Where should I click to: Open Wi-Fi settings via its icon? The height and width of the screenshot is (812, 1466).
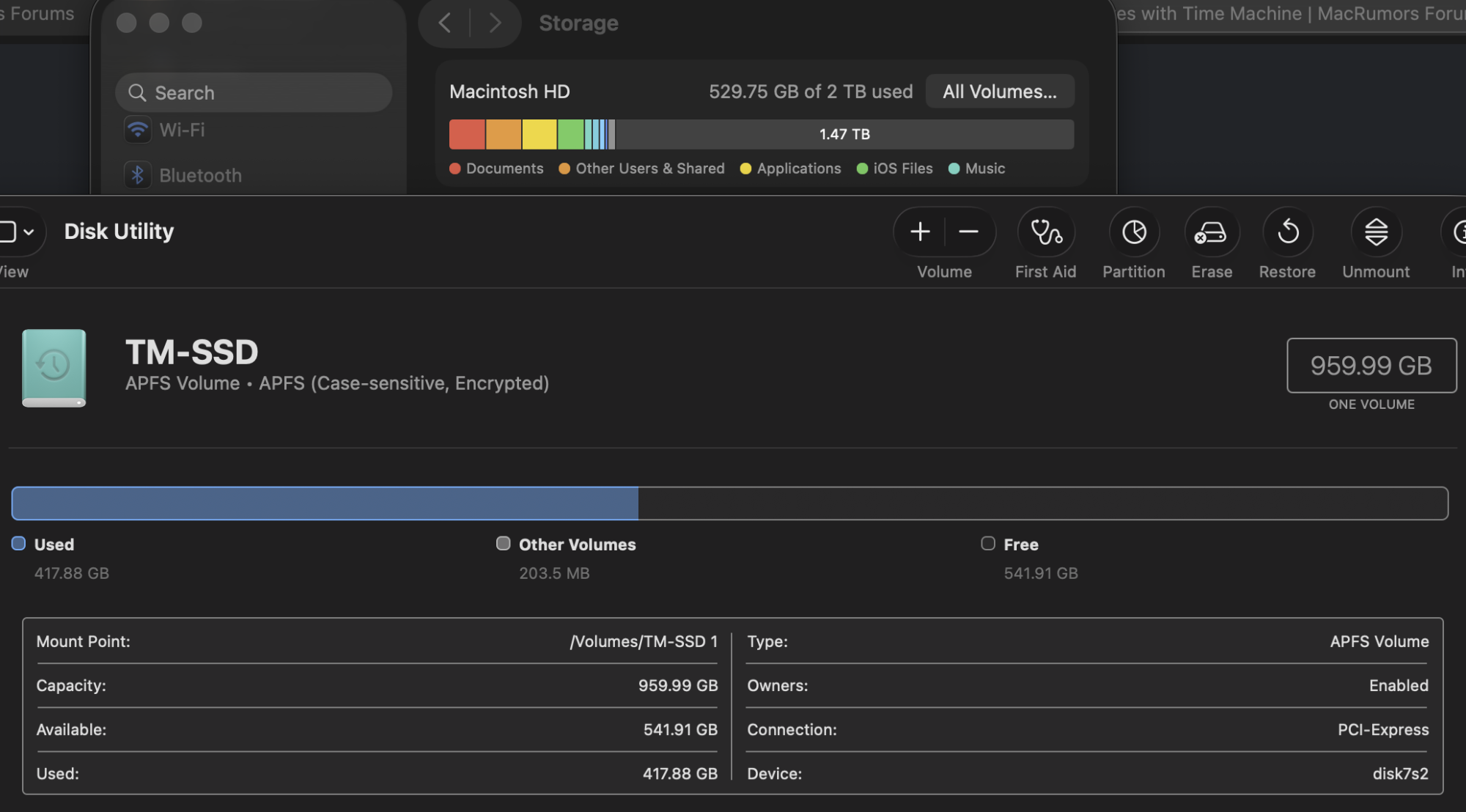(x=138, y=130)
